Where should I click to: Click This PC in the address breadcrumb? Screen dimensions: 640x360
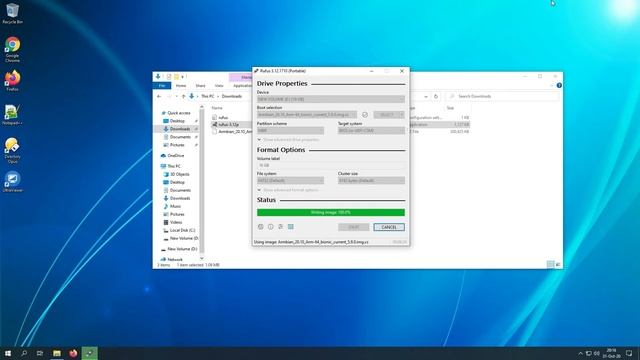(208, 96)
